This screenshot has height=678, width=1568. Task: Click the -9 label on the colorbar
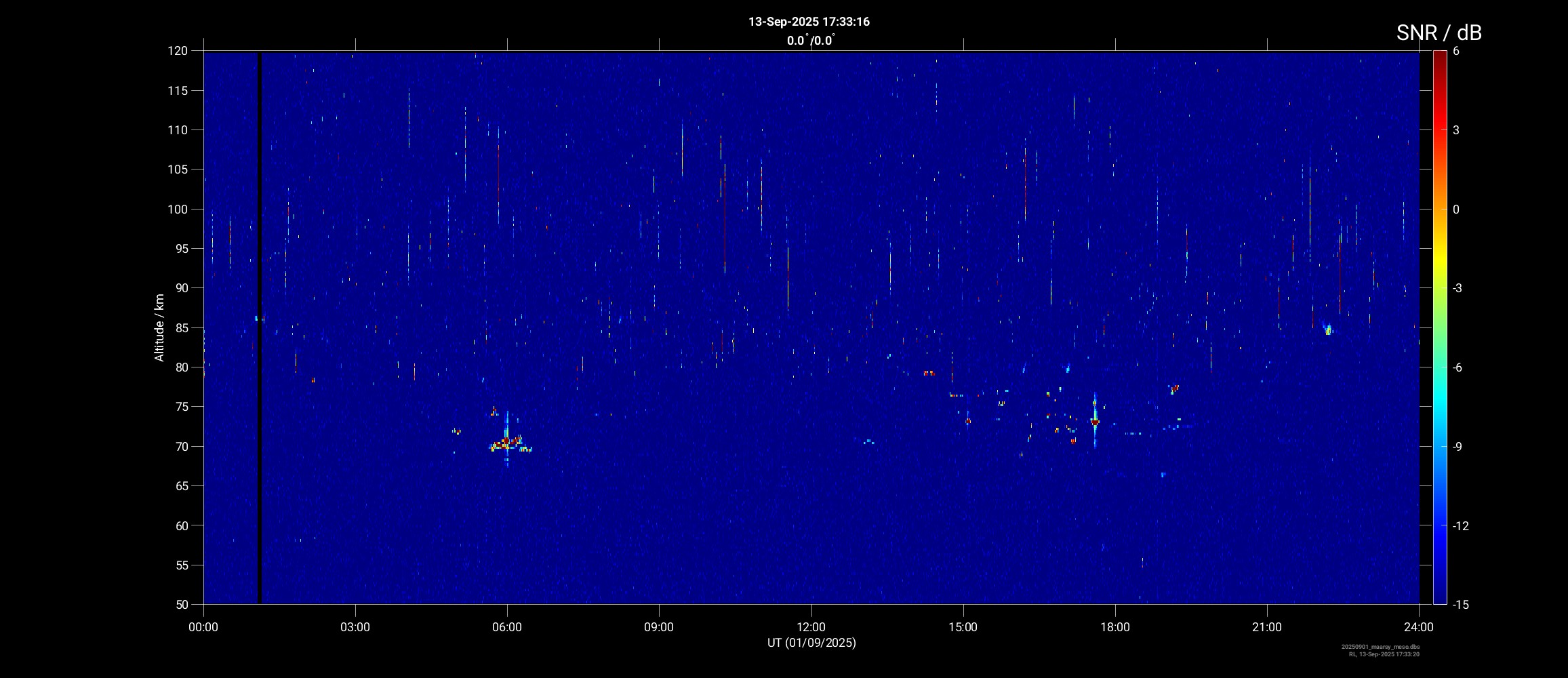(1457, 447)
